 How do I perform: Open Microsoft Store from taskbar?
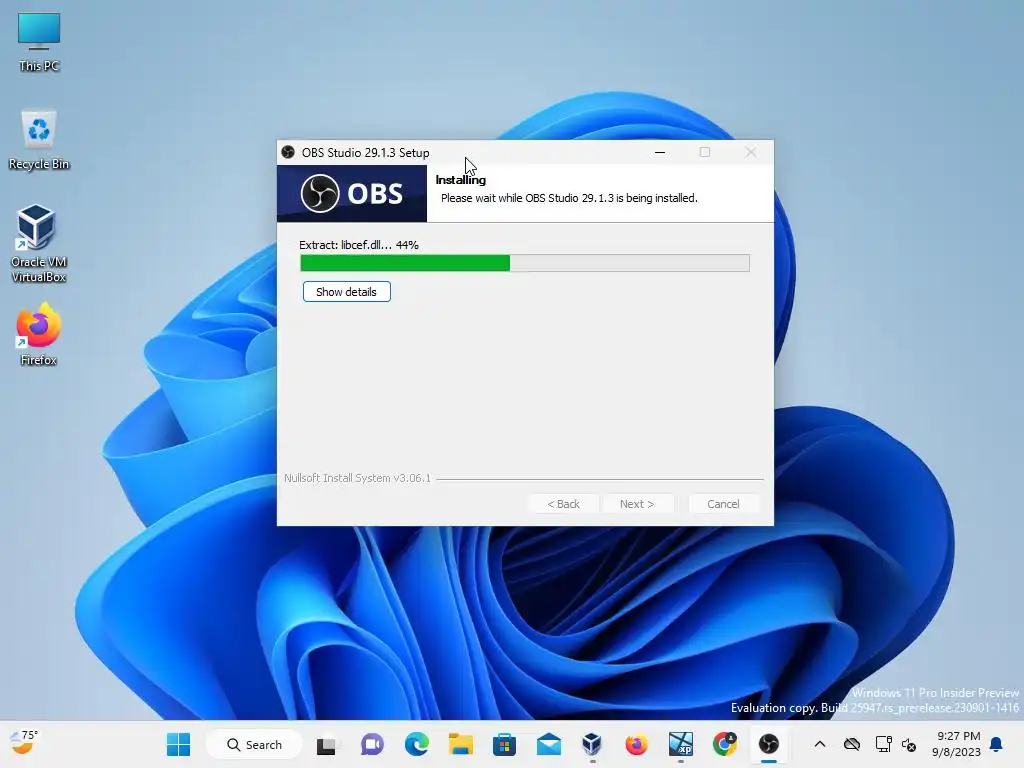coord(504,744)
